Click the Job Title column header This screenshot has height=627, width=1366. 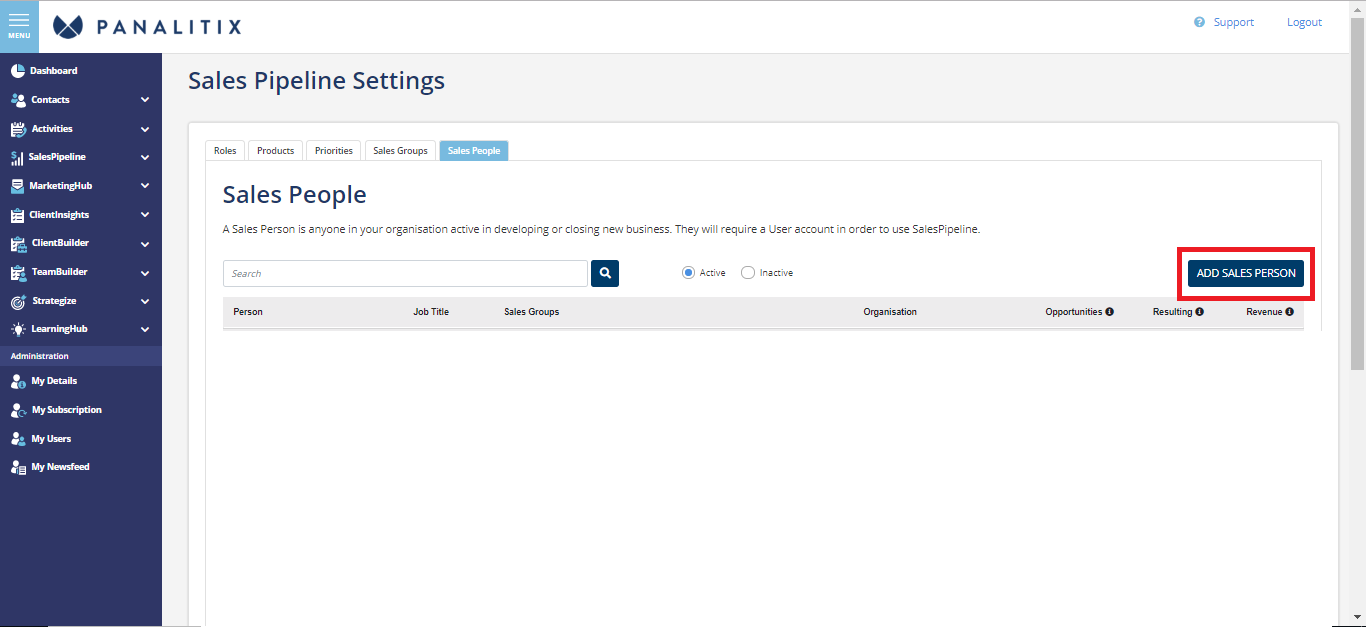pyautogui.click(x=431, y=312)
